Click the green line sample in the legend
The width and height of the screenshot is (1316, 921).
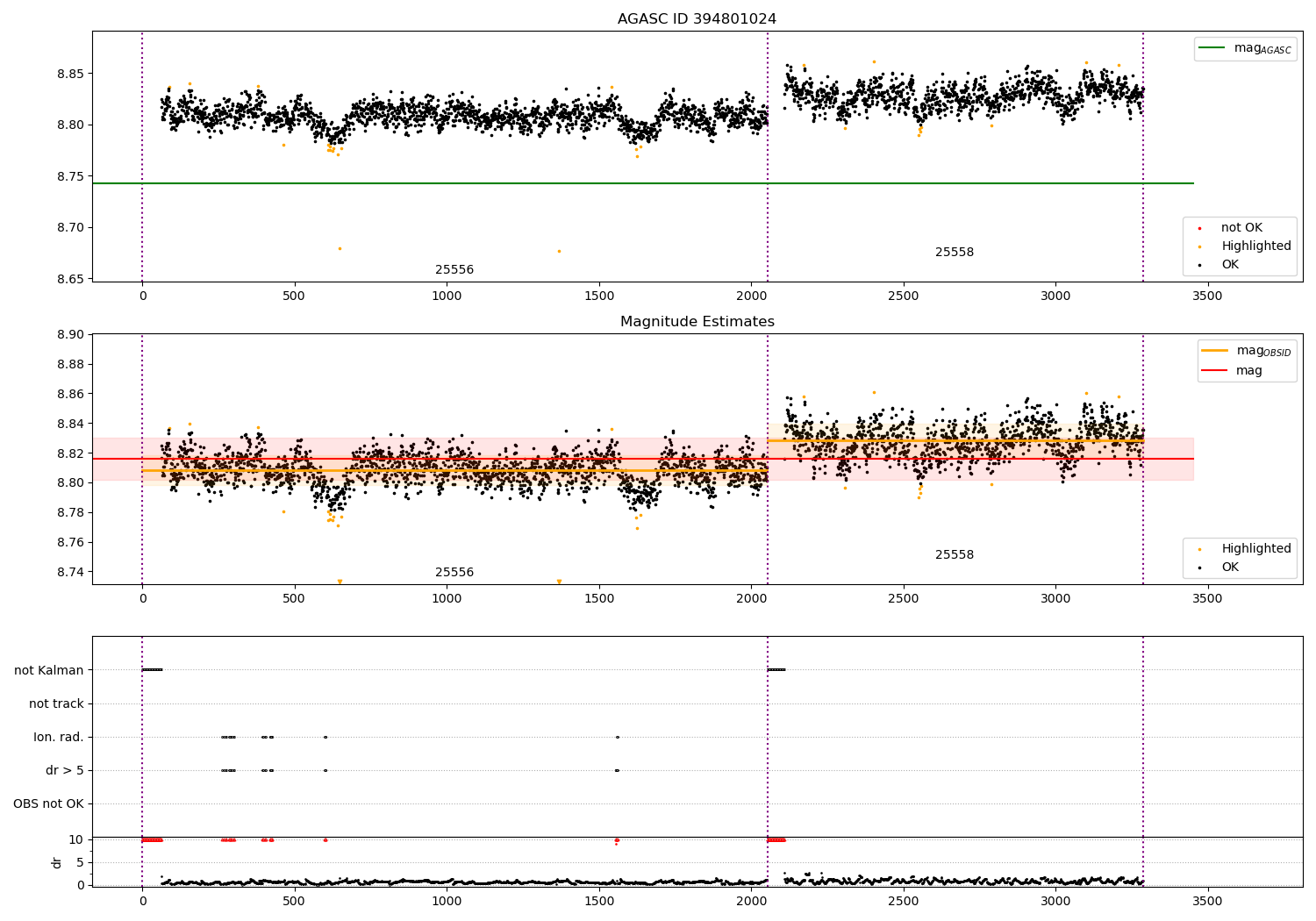tap(1212, 48)
